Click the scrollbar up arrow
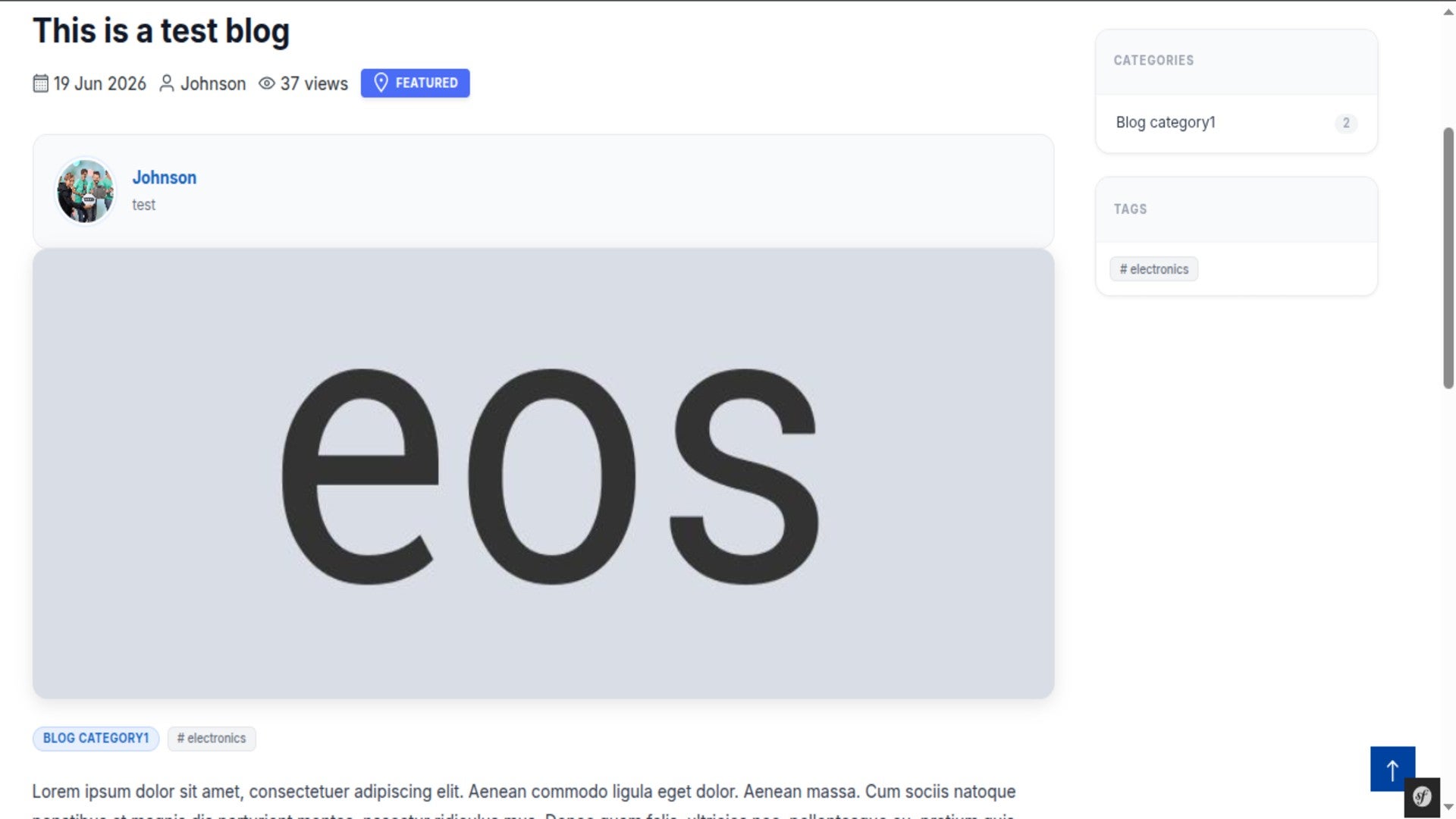Viewport: 1456px width, 819px height. coord(1448,12)
